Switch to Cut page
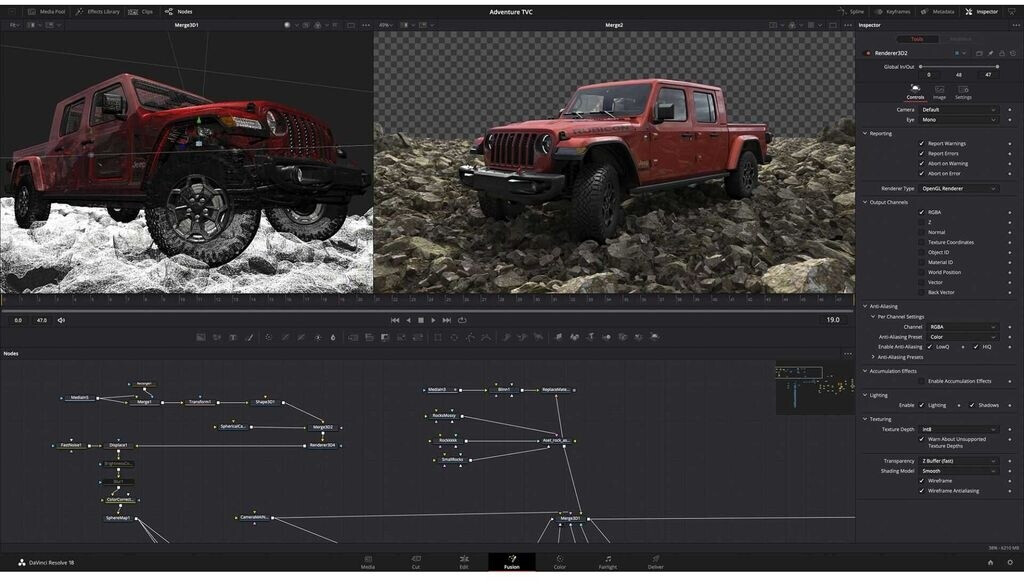This screenshot has width=1024, height=584. point(416,562)
